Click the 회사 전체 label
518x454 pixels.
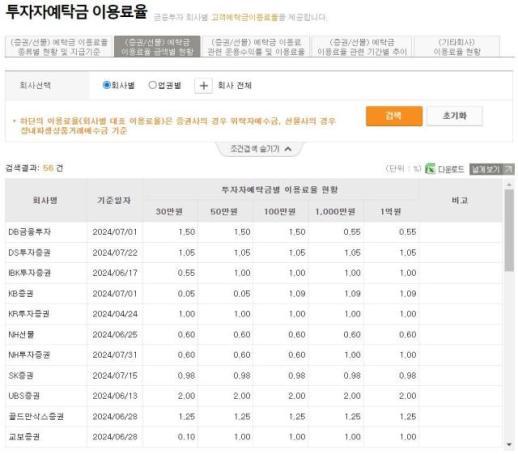tap(235, 86)
